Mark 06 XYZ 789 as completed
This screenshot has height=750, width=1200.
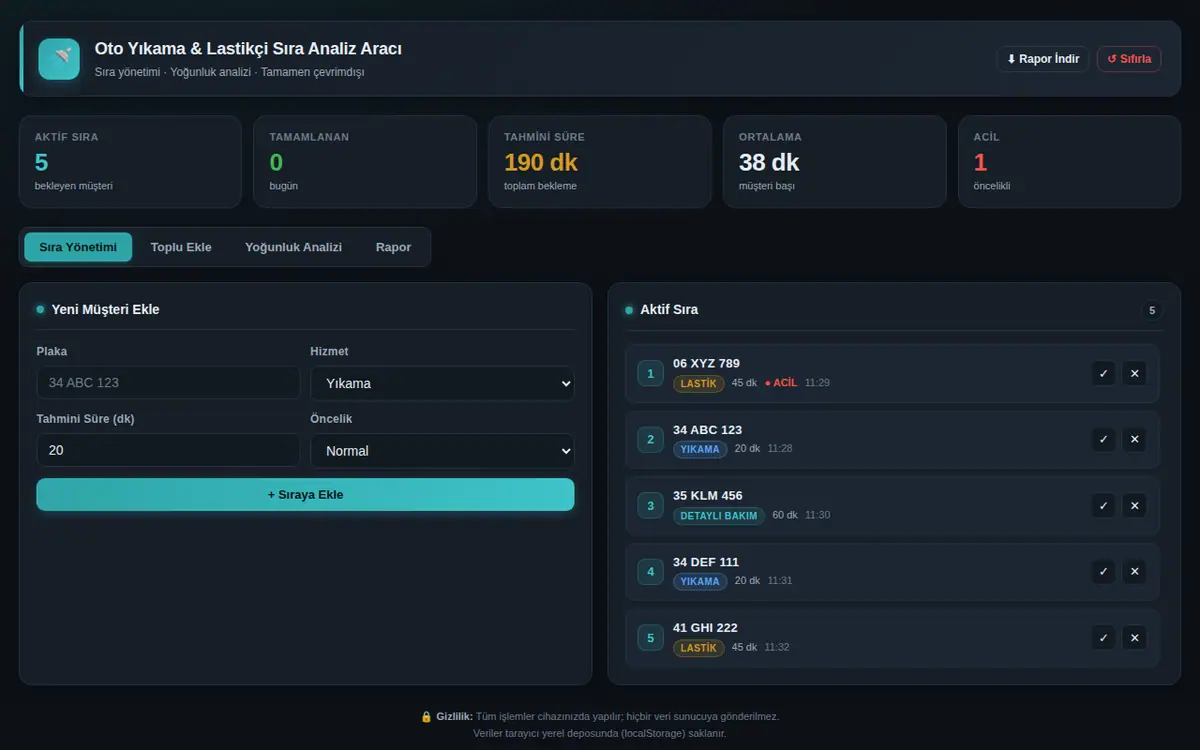tap(1103, 374)
